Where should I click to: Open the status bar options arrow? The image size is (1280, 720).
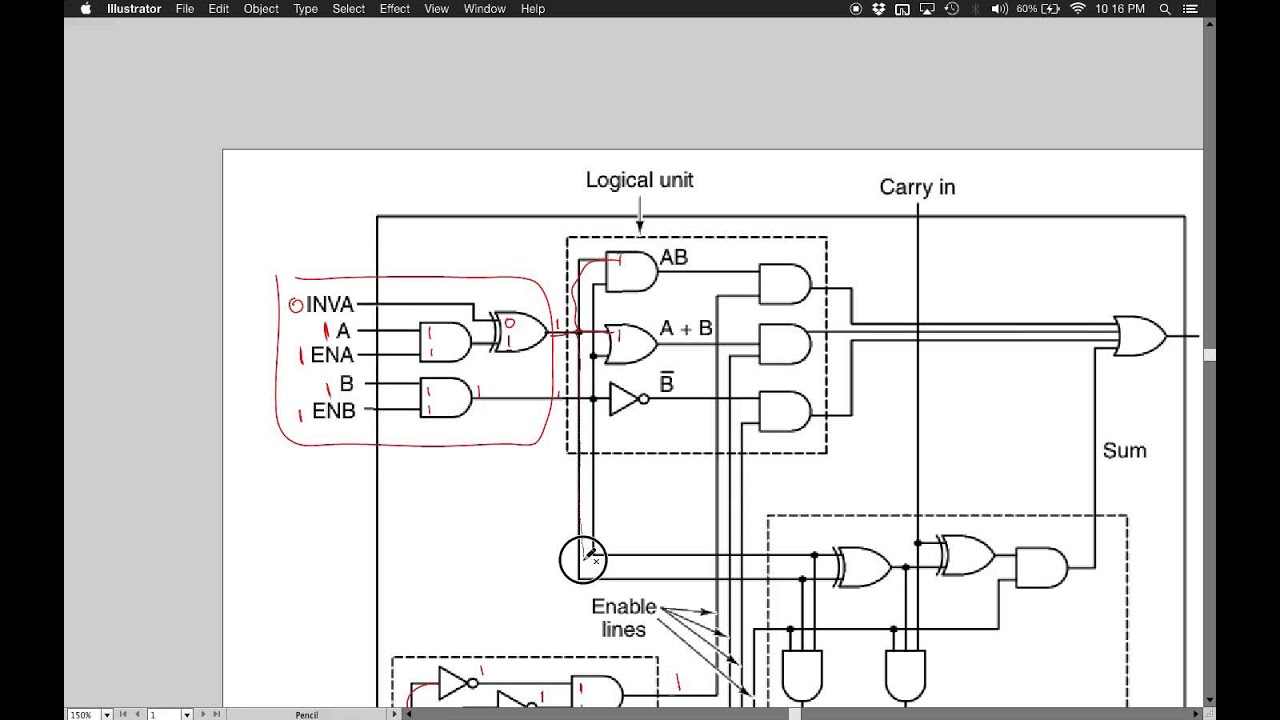394,714
